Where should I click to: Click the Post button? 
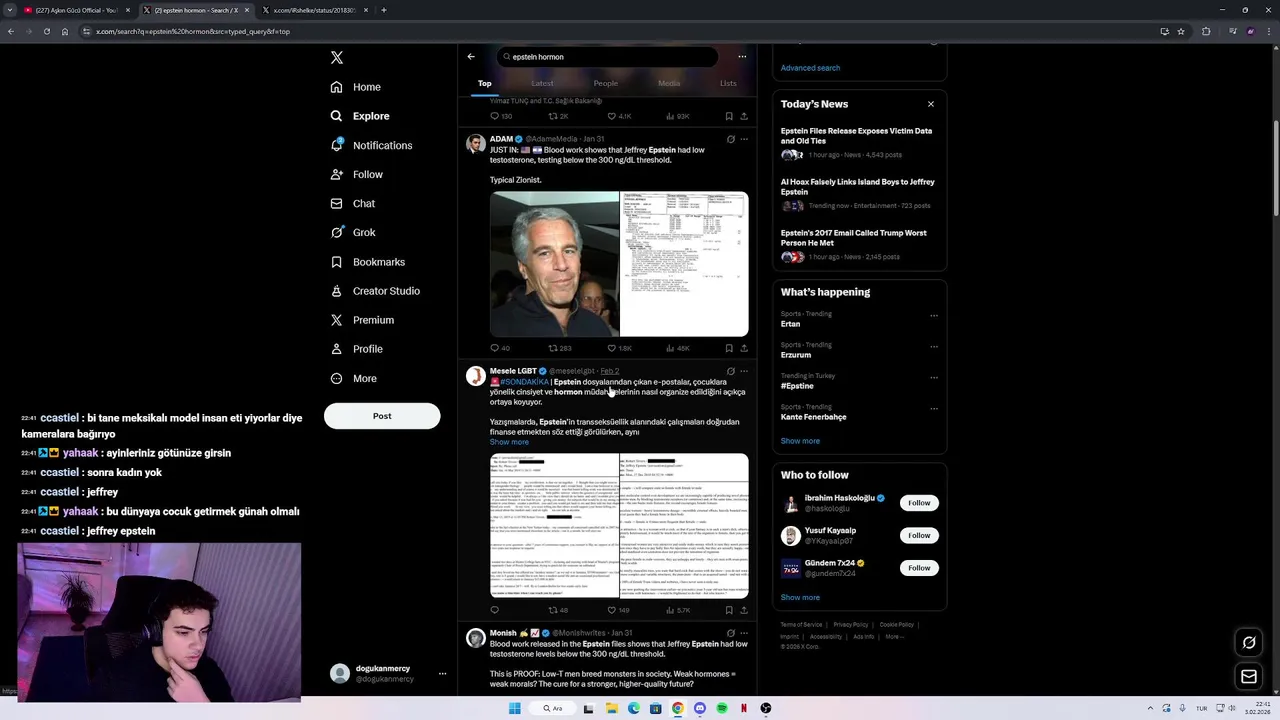[x=382, y=416]
